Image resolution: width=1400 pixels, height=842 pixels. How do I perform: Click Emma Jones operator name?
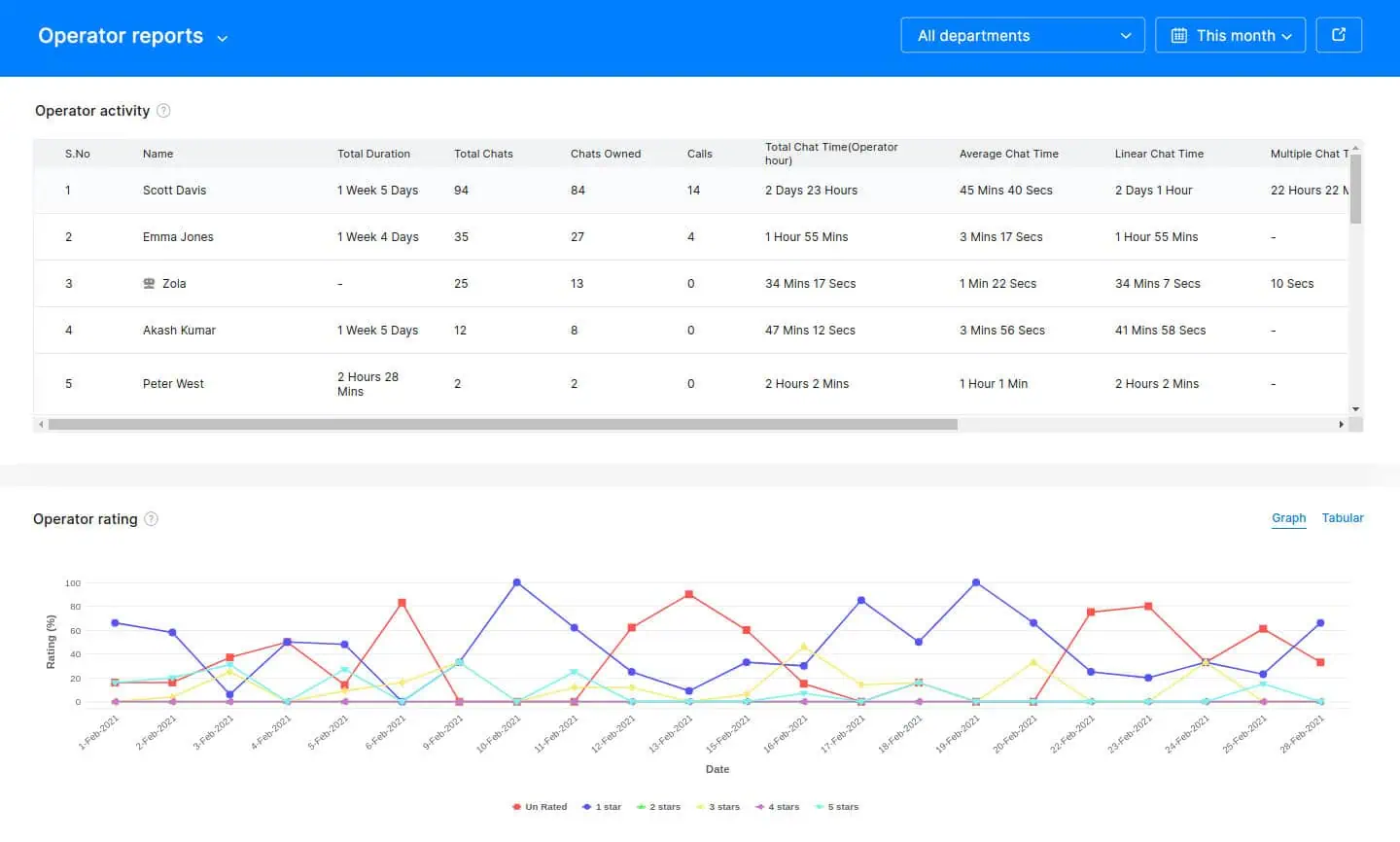[x=178, y=237]
